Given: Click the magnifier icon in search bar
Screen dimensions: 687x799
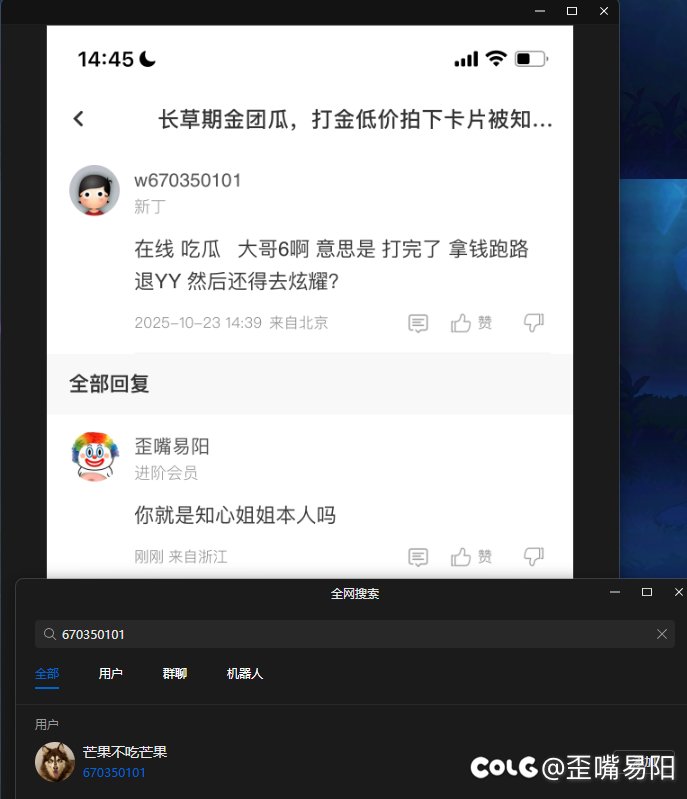Looking at the screenshot, I should 49,634.
